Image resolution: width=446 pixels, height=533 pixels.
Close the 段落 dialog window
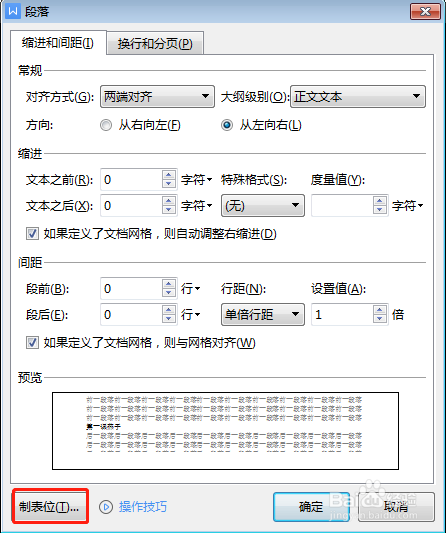click(425, 12)
